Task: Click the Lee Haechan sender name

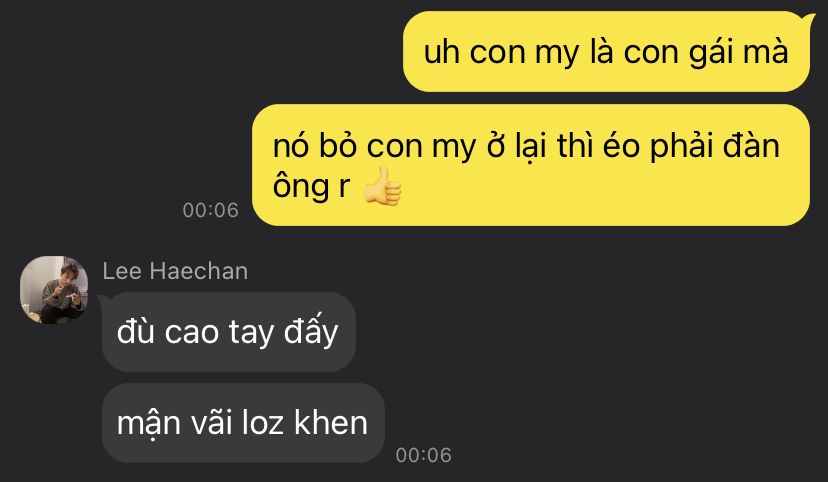Action: 175,271
